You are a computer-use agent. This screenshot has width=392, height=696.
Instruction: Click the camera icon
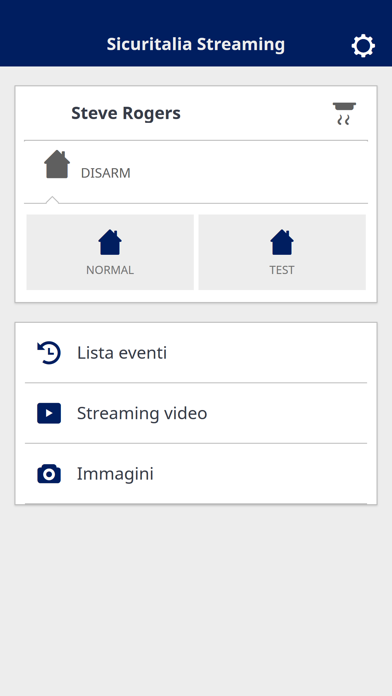[x=49, y=474]
